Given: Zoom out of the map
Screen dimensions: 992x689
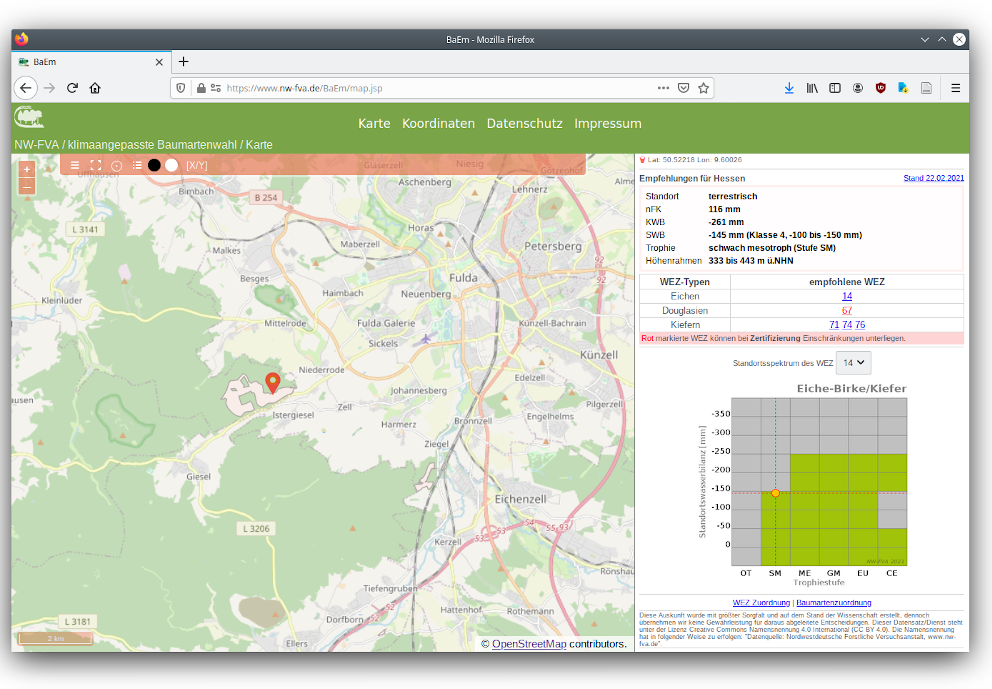Looking at the screenshot, I should (27, 186).
